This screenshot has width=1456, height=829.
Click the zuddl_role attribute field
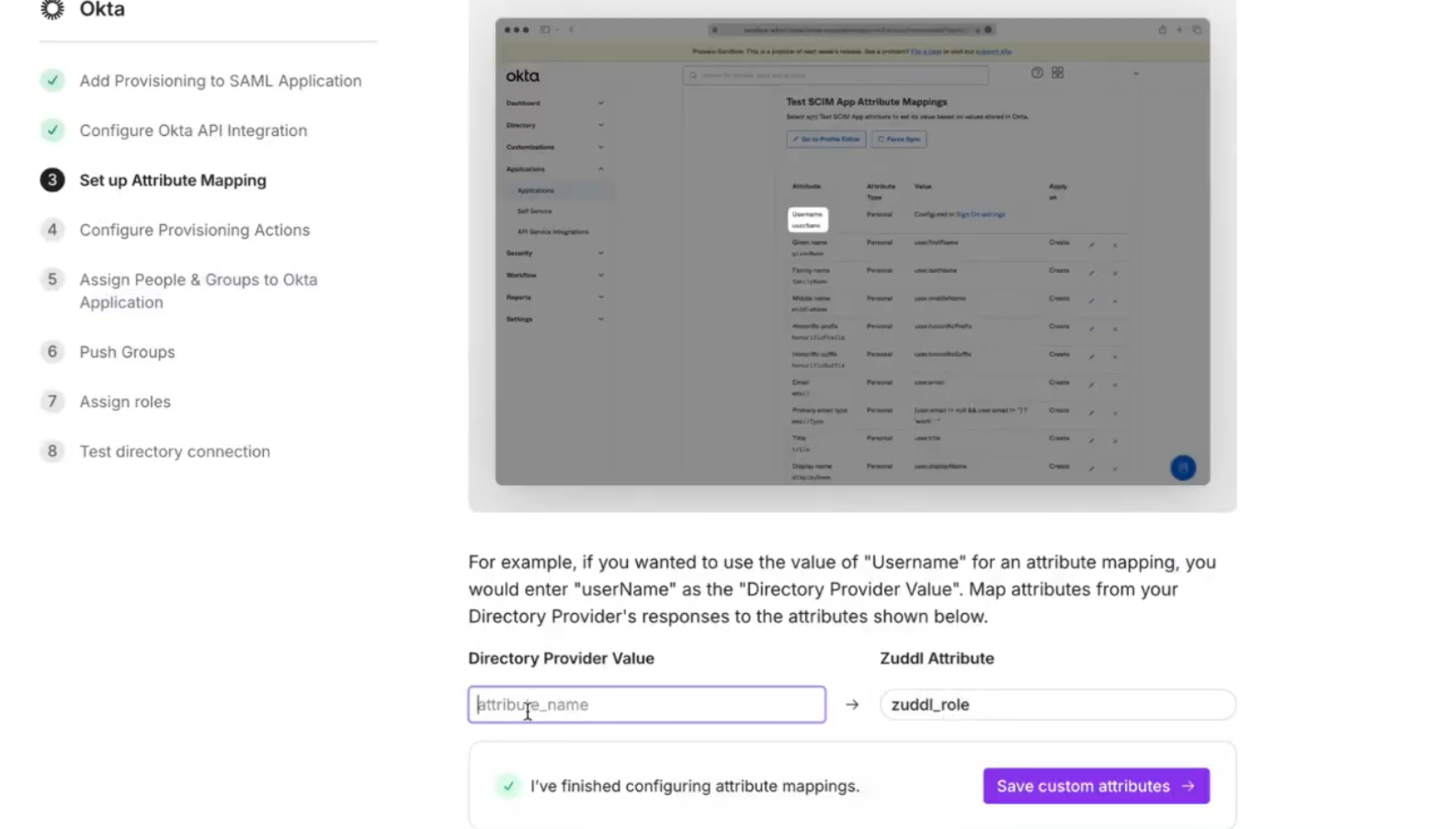click(x=1057, y=705)
